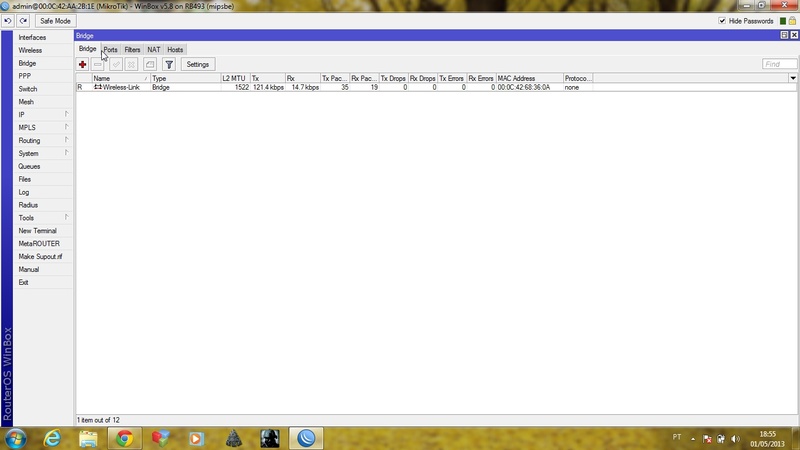Expand Tools submenu
Viewport: 800px width, 450px height.
tap(43, 218)
